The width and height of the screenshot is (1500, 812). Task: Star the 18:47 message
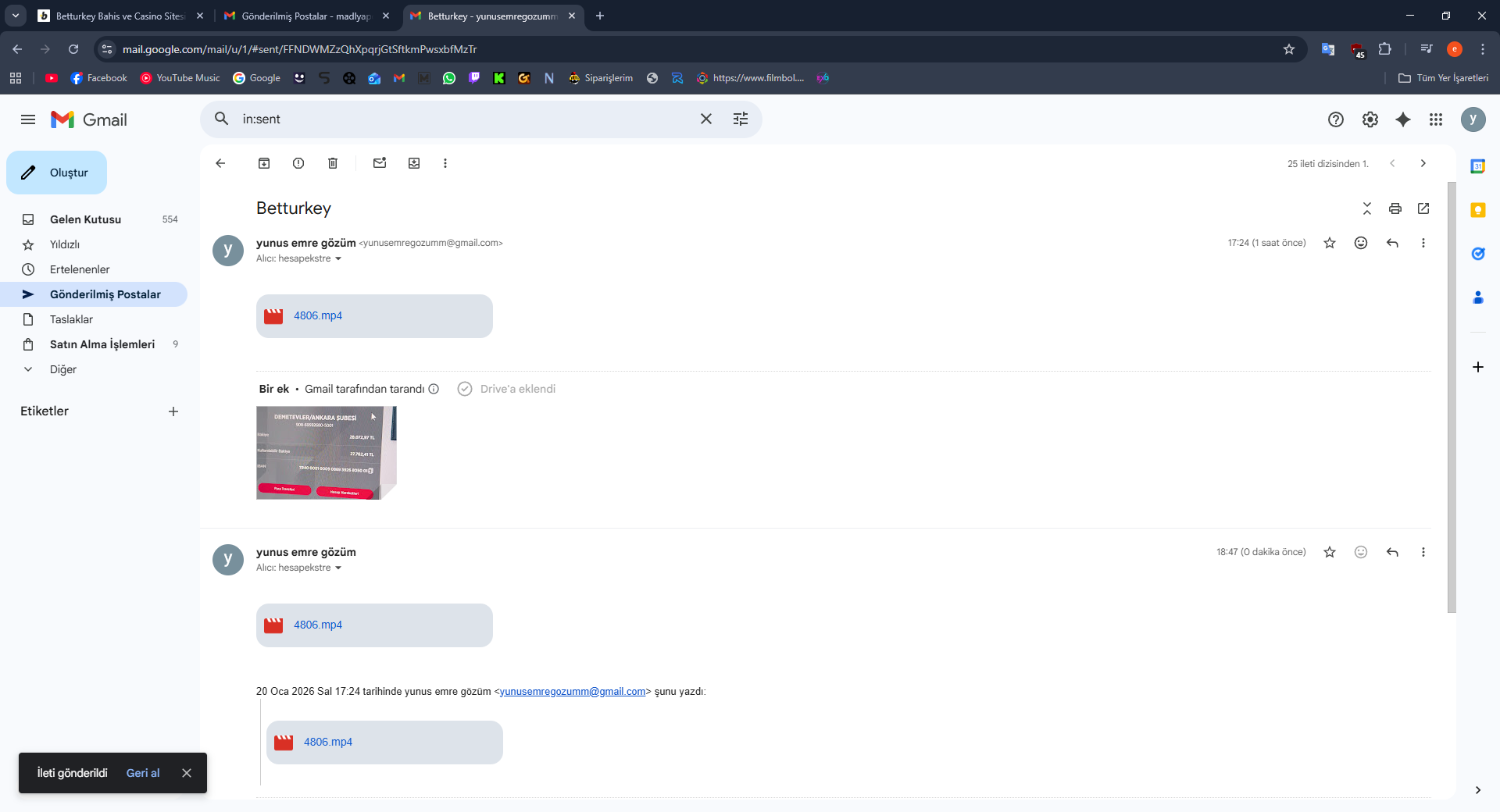pos(1330,552)
